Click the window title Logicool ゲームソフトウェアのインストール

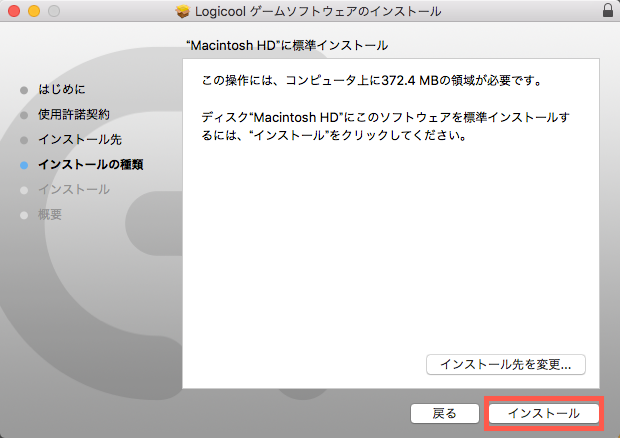coord(318,11)
